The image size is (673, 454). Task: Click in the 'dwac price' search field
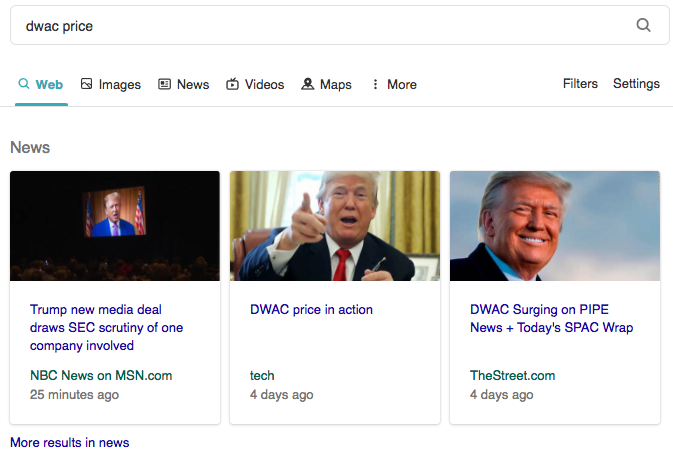[320, 26]
